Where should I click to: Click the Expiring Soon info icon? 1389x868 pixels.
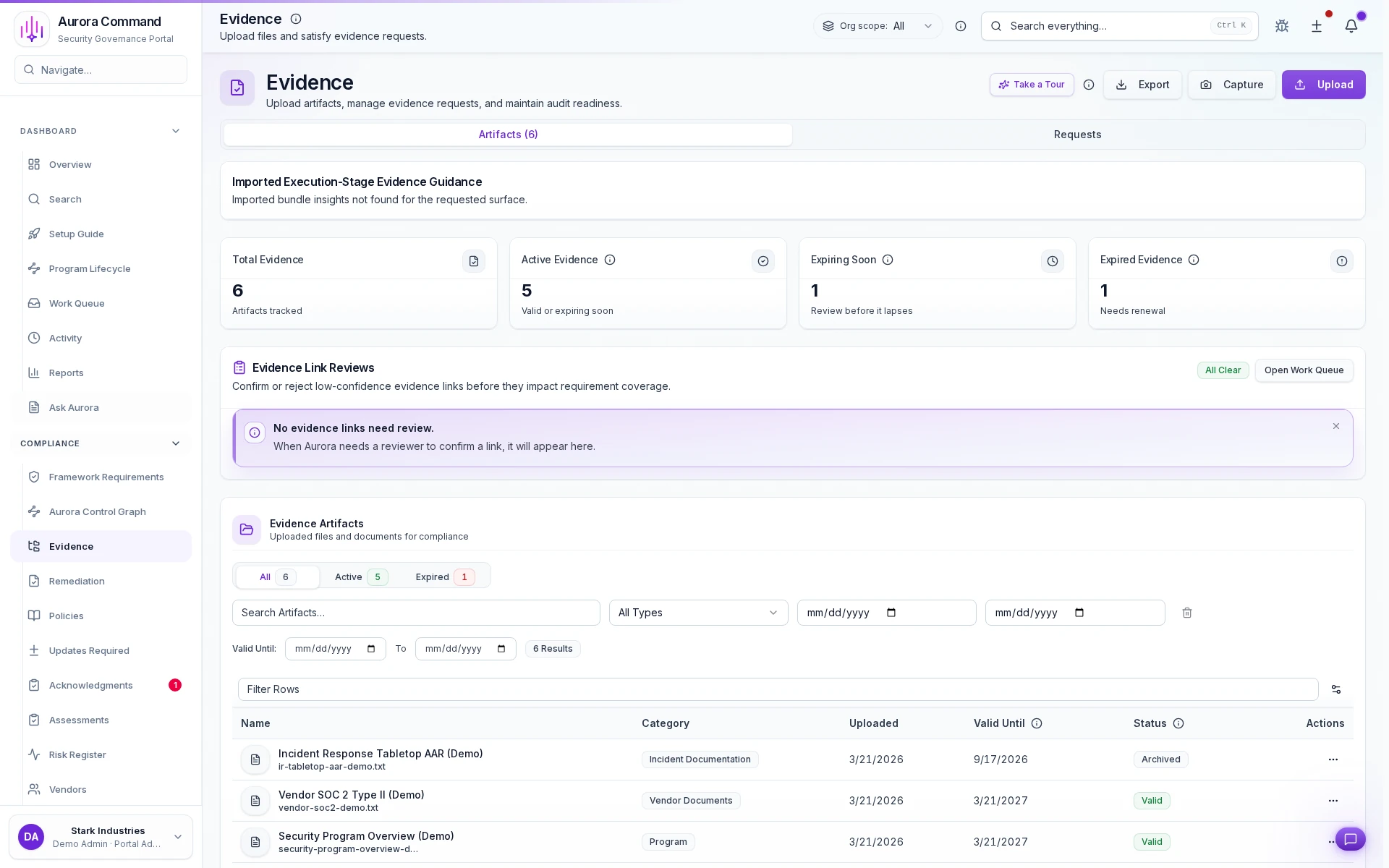[888, 260]
